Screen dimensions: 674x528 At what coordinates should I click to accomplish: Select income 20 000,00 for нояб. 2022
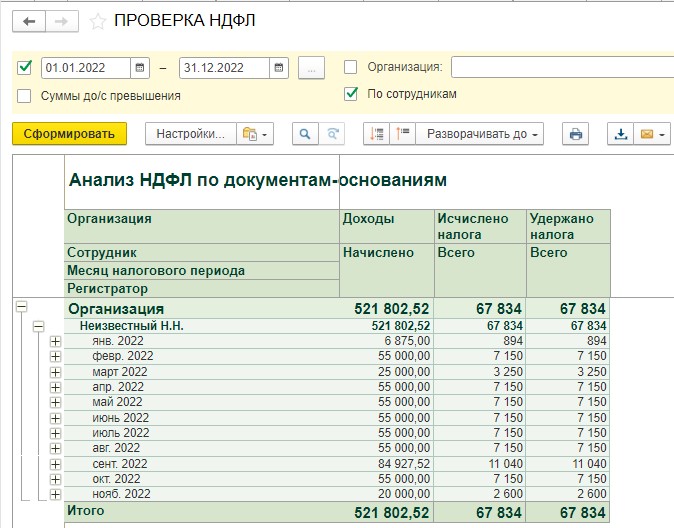click(386, 494)
